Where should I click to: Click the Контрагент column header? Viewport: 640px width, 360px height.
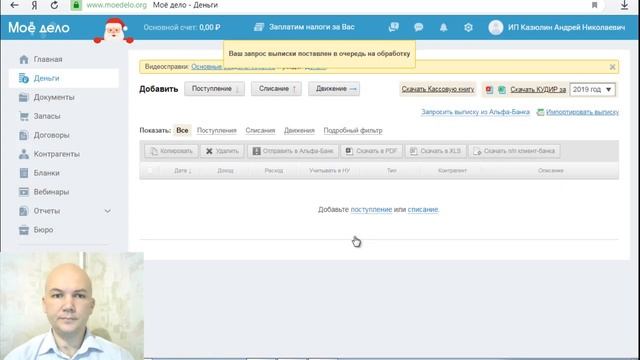pos(452,171)
